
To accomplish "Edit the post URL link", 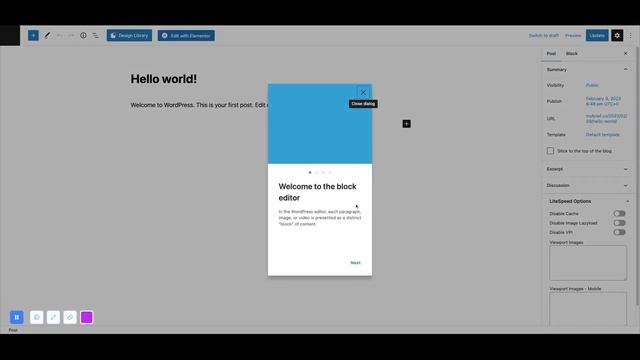I will pyautogui.click(x=606, y=118).
